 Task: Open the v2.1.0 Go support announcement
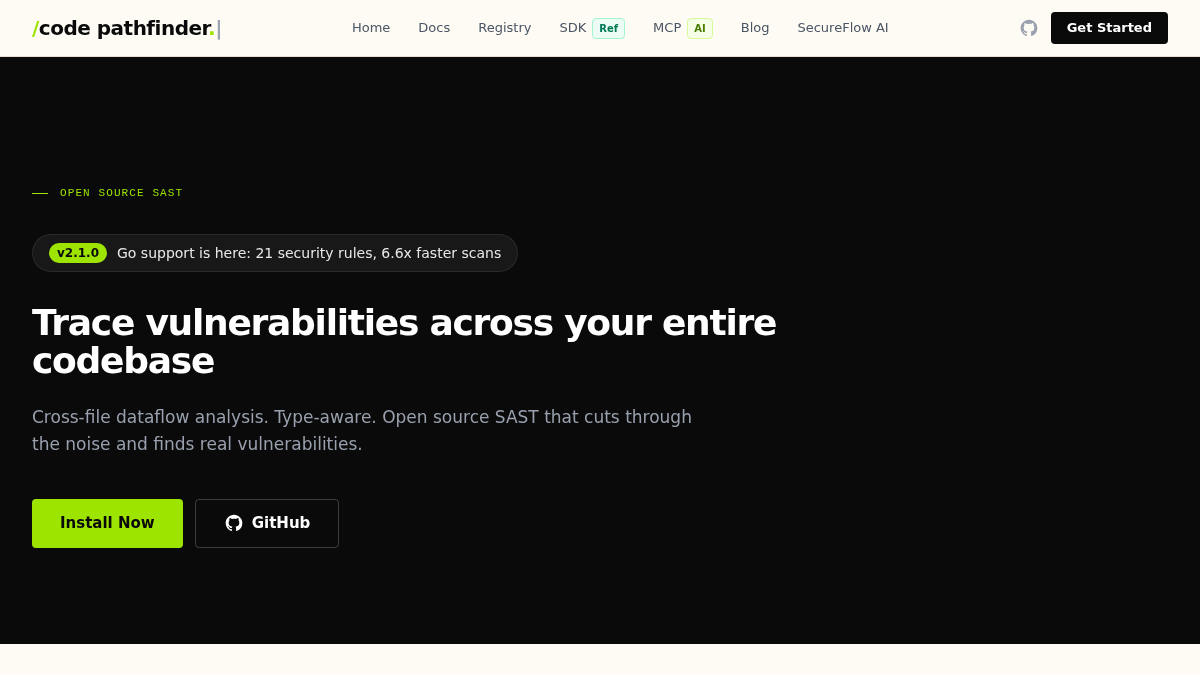click(x=275, y=253)
